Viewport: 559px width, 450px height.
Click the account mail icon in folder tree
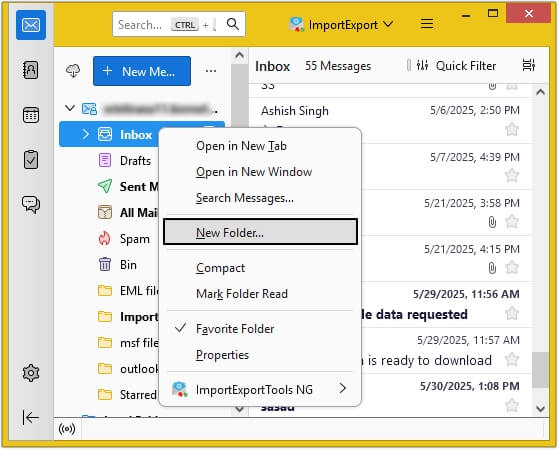click(x=89, y=109)
